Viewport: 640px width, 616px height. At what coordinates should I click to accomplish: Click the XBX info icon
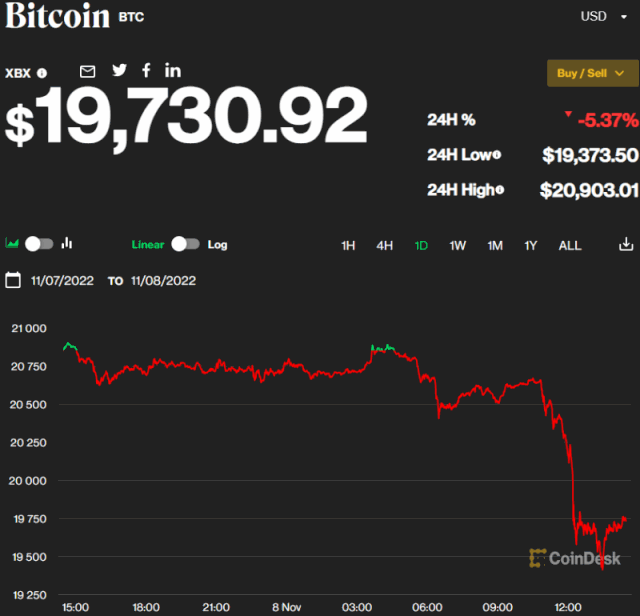(x=42, y=73)
